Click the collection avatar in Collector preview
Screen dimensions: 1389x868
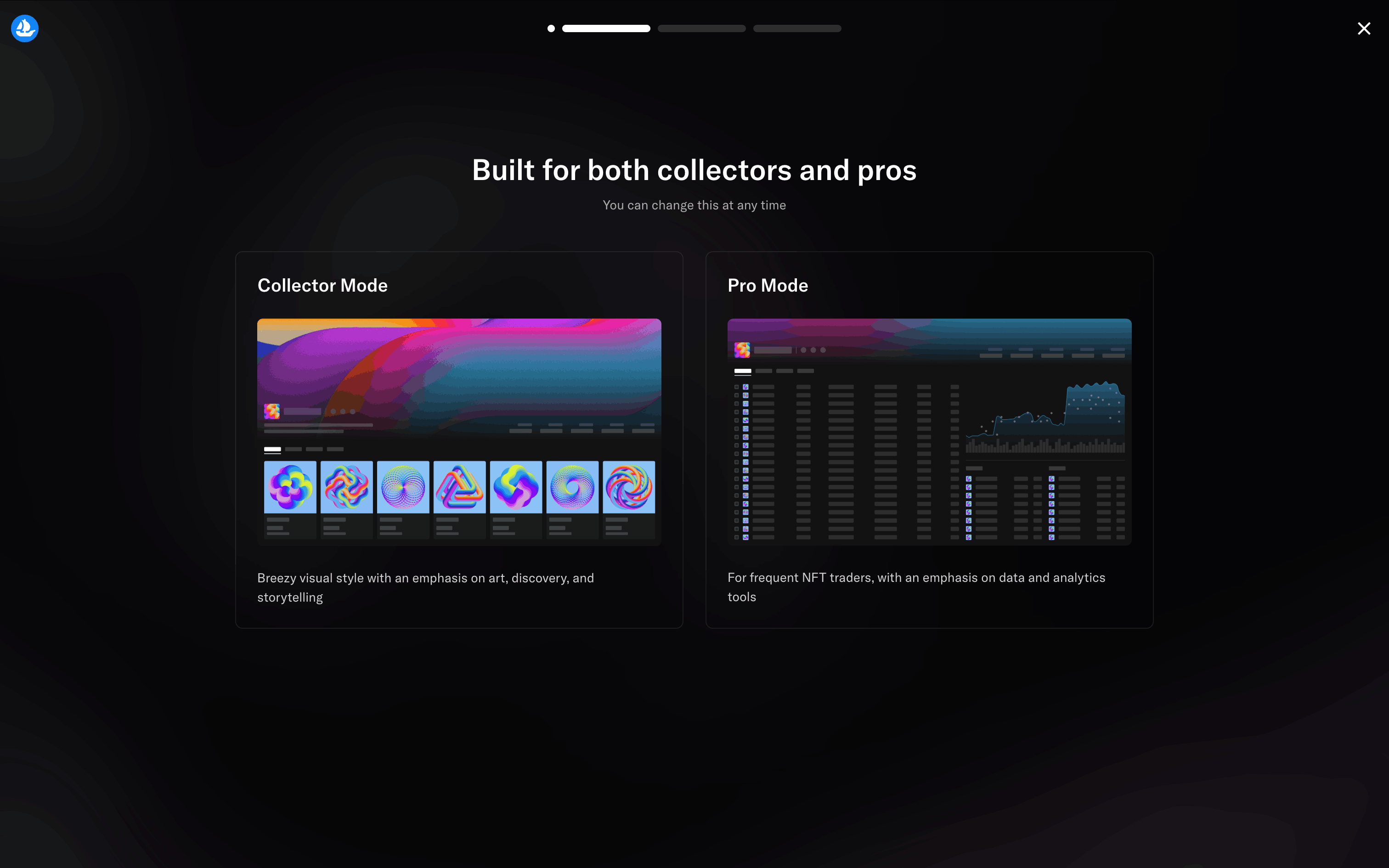click(x=271, y=411)
